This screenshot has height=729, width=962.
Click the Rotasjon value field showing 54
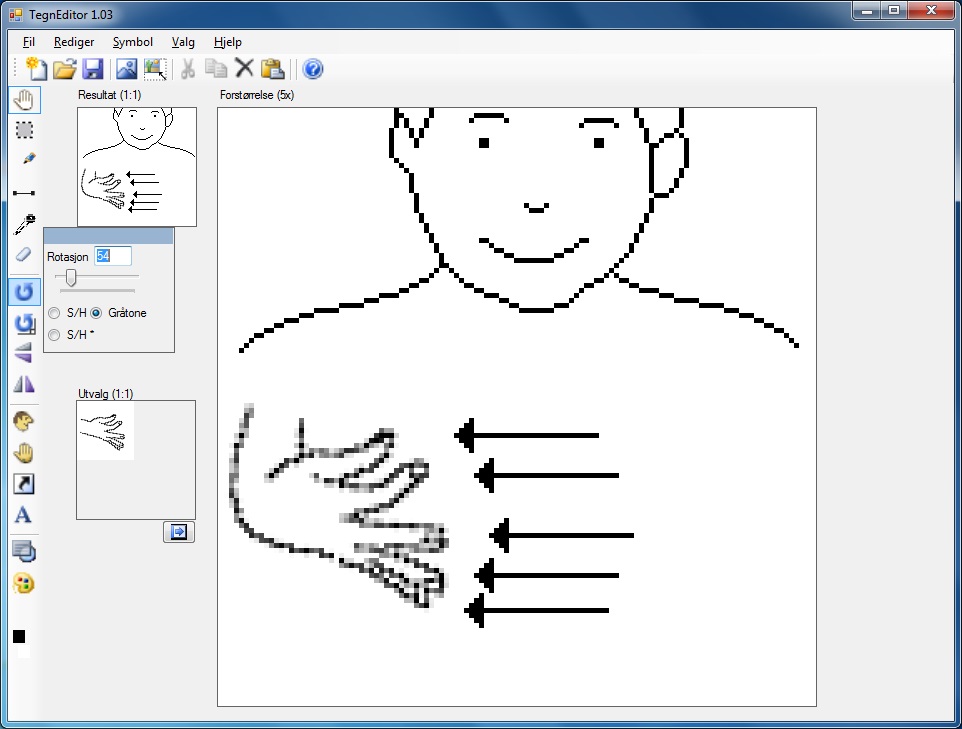pyautogui.click(x=113, y=256)
